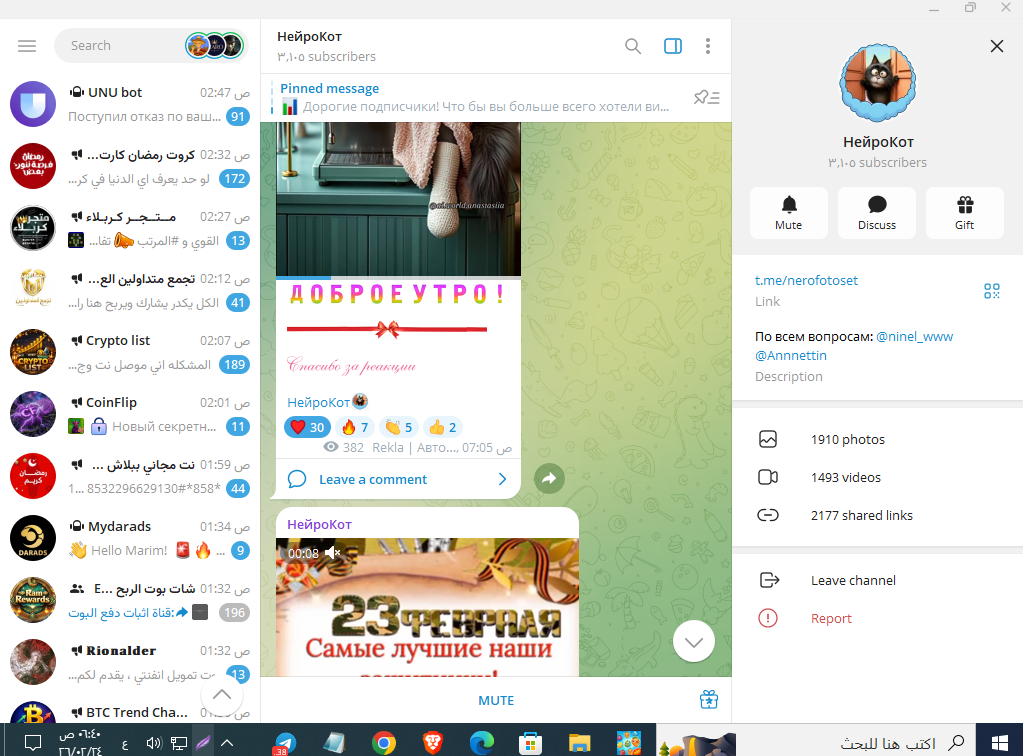1023x756 pixels.
Task: Expand comments with the right chevron
Action: point(502,479)
